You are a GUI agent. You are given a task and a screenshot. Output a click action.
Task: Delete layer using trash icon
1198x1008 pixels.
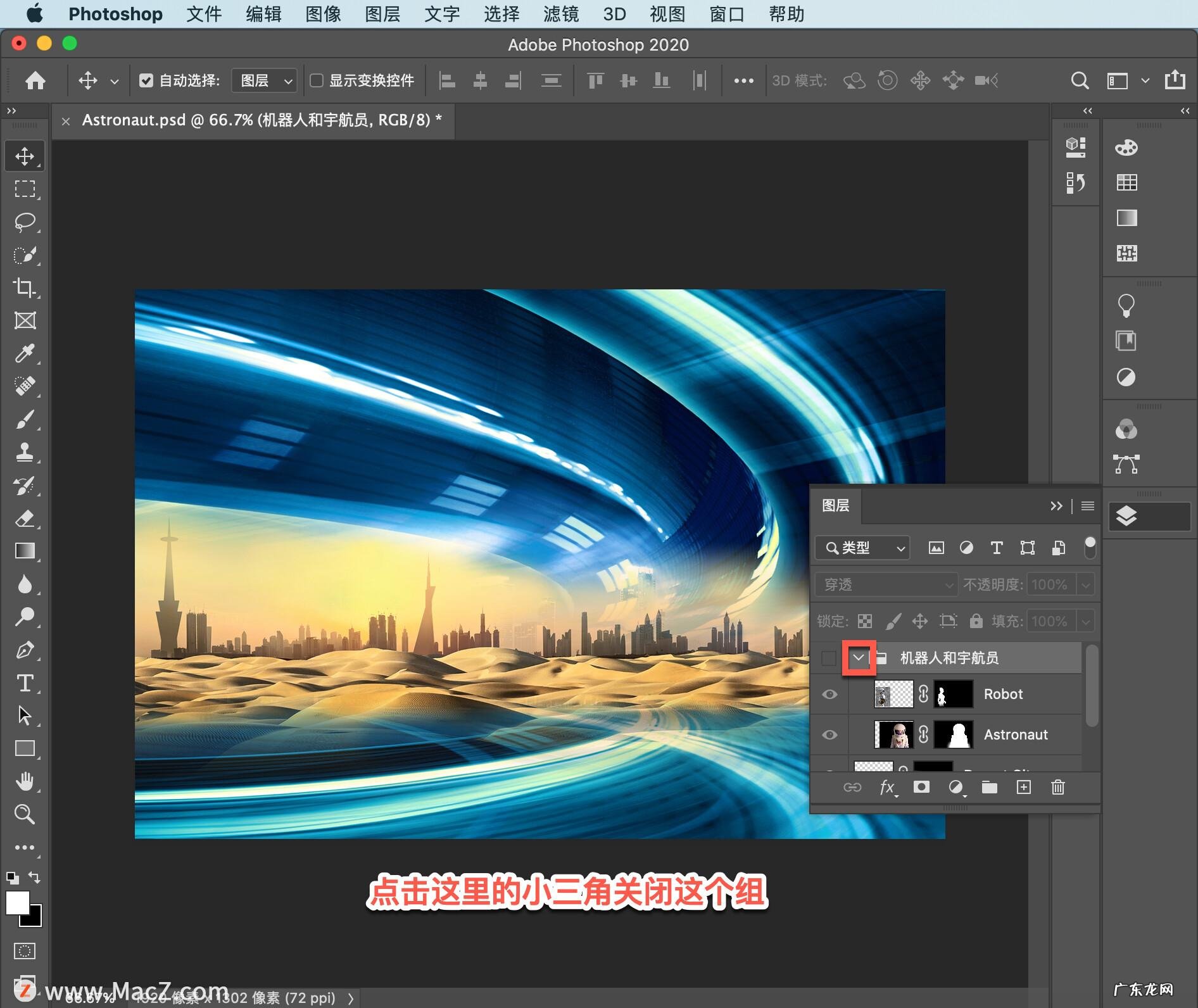point(1057,787)
